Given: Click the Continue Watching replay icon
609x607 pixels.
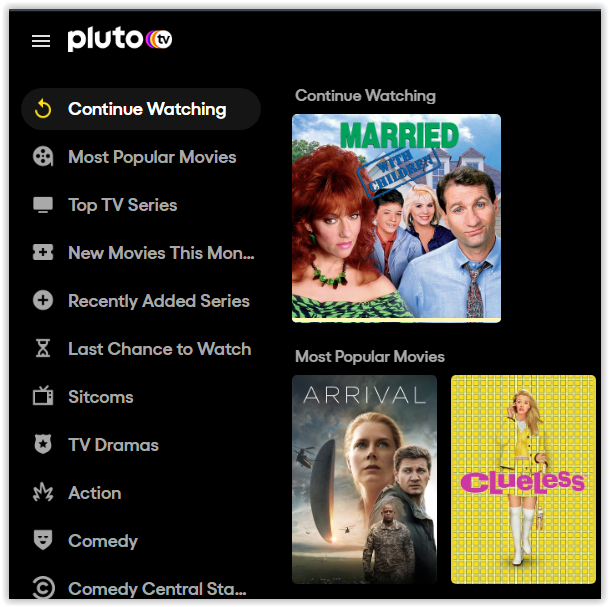Looking at the screenshot, I should click(43, 109).
